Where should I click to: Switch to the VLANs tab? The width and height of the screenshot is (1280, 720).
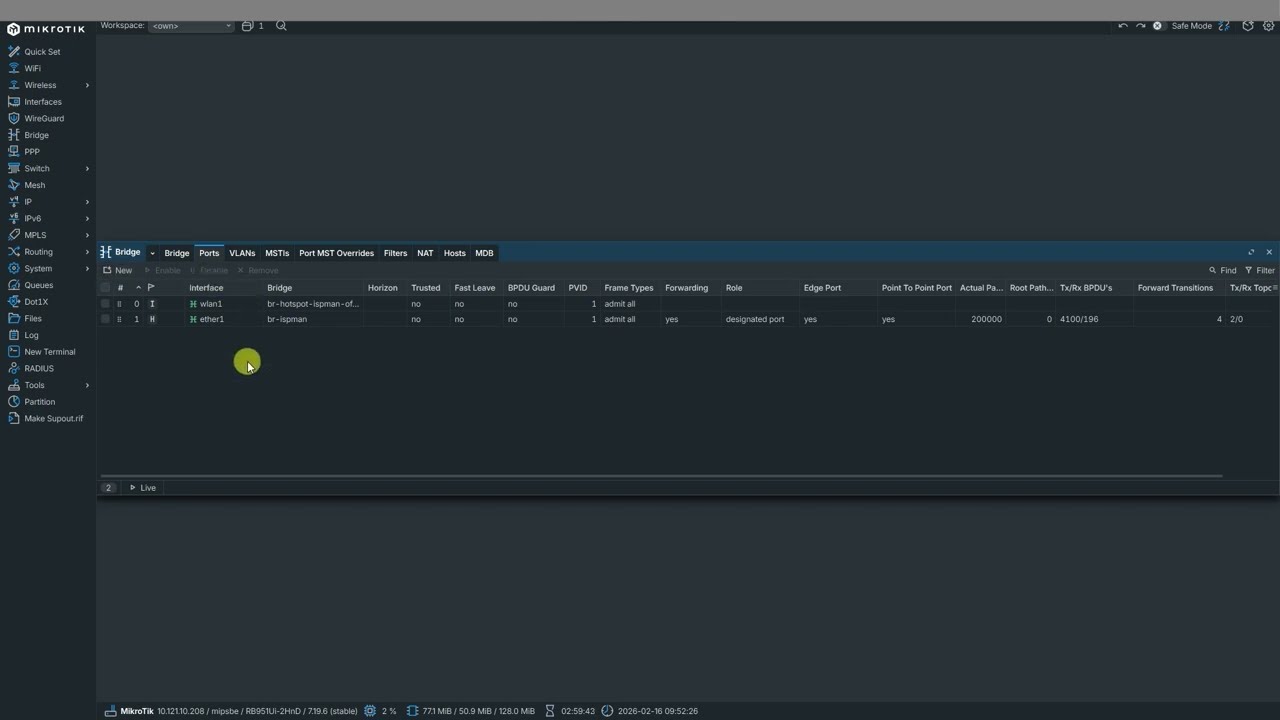tap(242, 253)
